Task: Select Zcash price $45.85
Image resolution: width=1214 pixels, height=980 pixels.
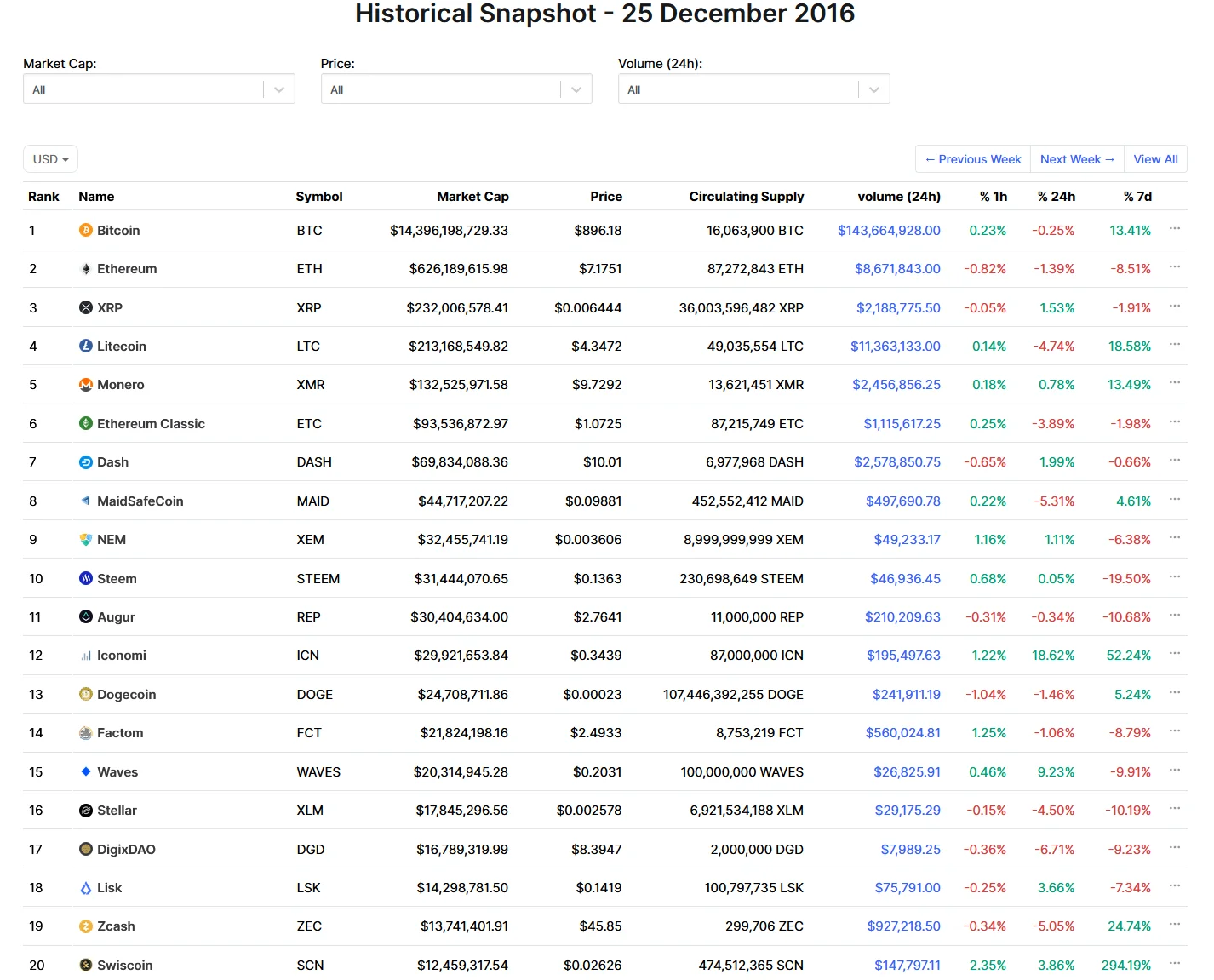Action: tap(600, 926)
